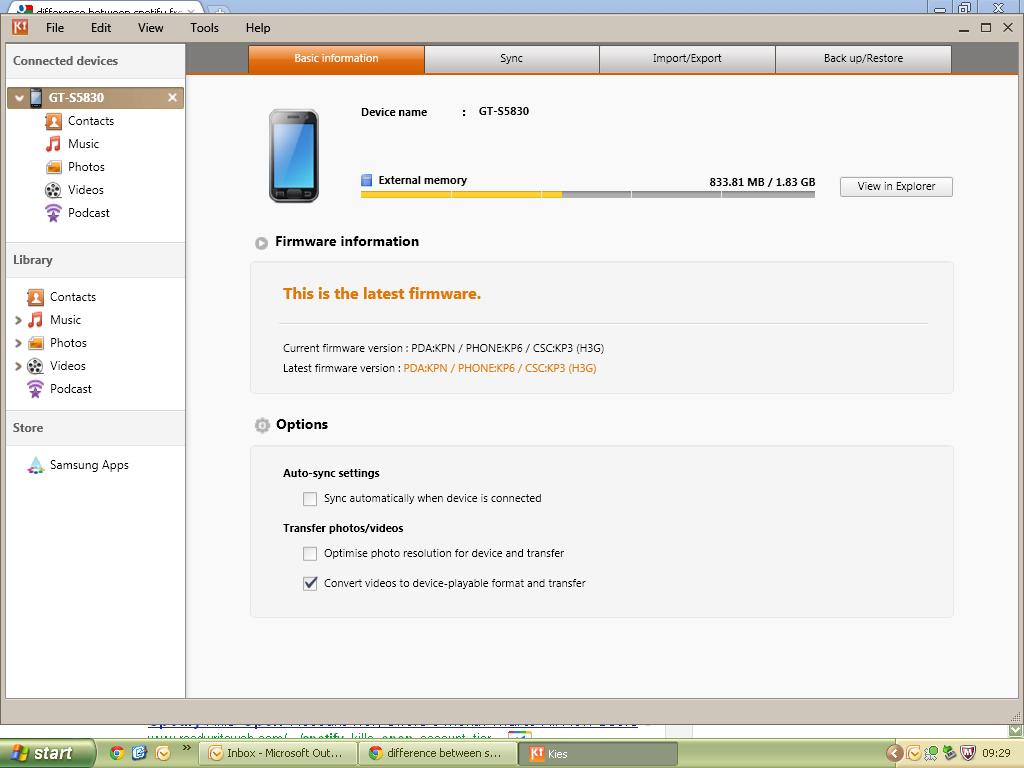
Task: Click the Kies taskbar button
Action: tap(598, 754)
